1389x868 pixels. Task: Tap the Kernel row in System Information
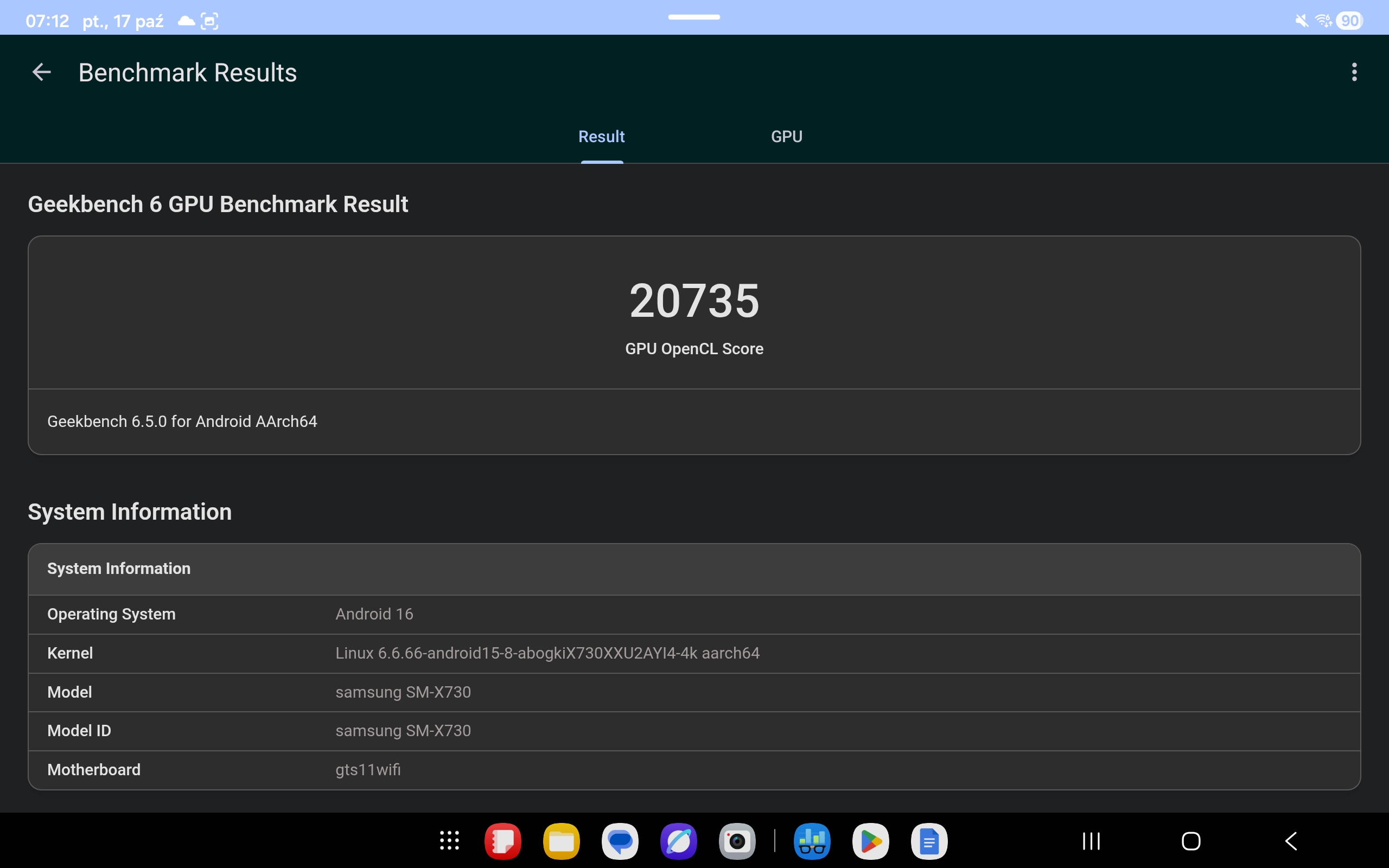coord(694,653)
